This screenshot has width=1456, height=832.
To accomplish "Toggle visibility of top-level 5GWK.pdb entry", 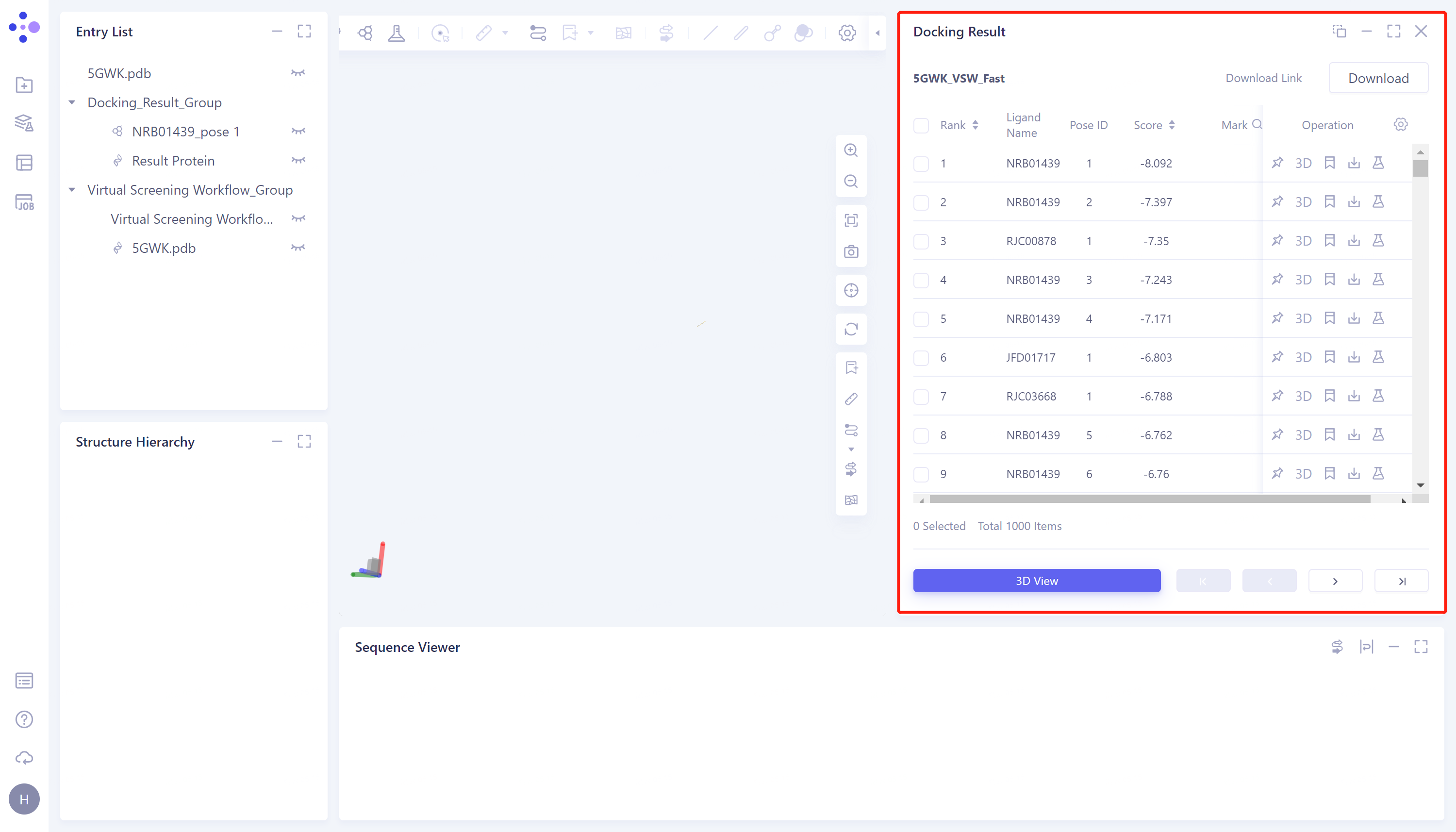I will [298, 73].
